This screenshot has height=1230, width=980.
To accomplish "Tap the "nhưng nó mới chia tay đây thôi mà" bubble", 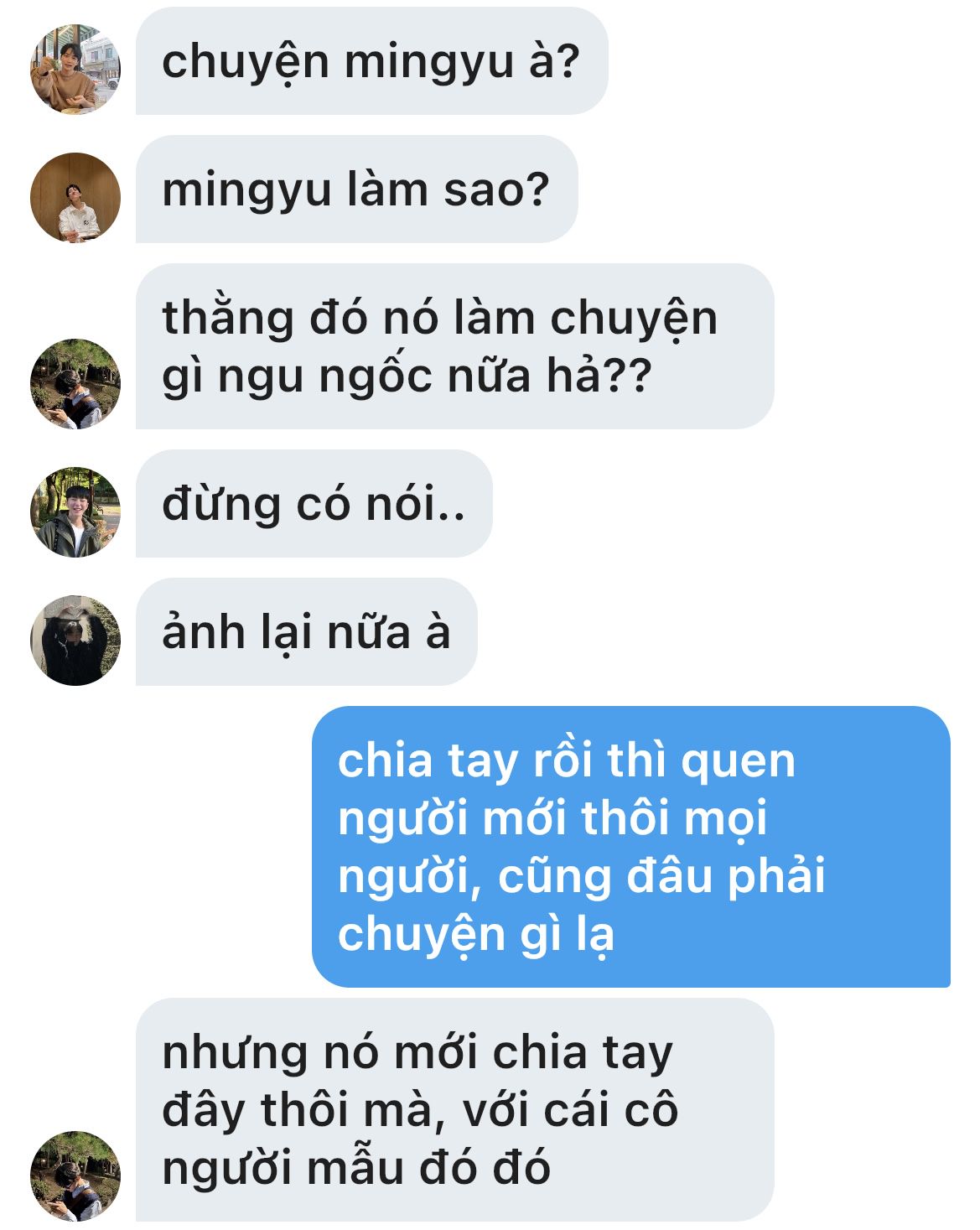I will [x=454, y=1110].
